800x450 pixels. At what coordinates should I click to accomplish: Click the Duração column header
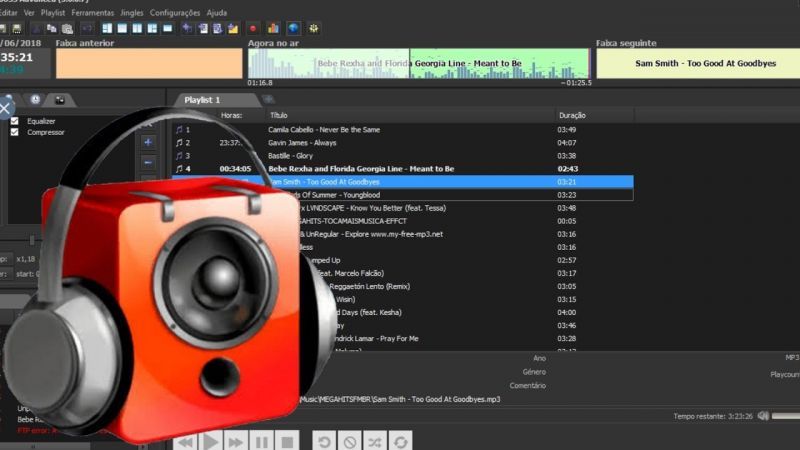pos(572,115)
